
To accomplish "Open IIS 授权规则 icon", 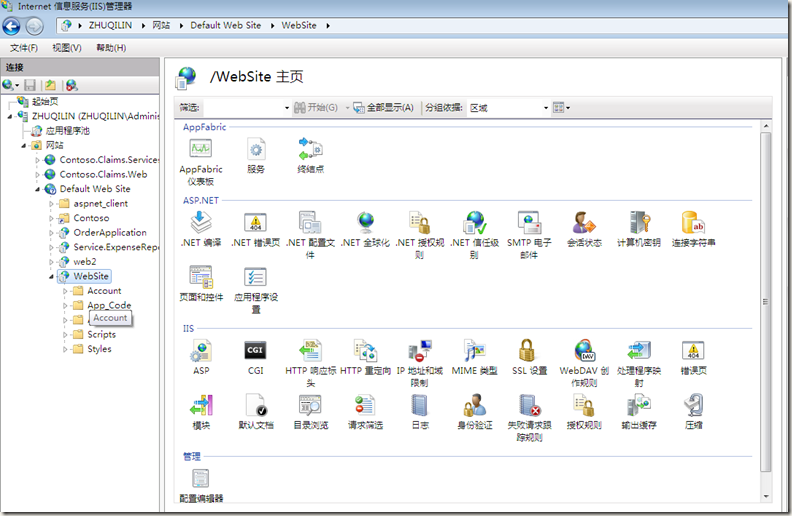I will [x=584, y=412].
